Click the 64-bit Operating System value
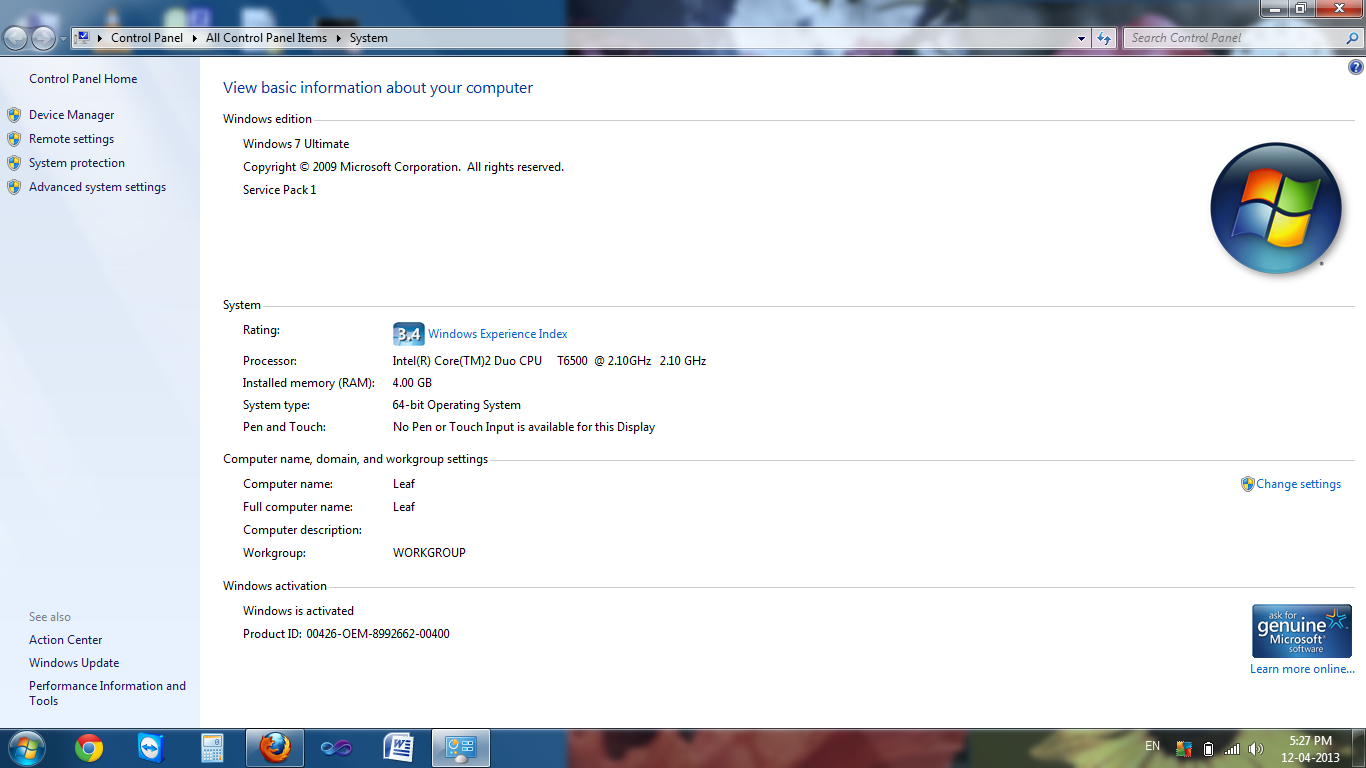This screenshot has width=1366, height=768. point(457,405)
